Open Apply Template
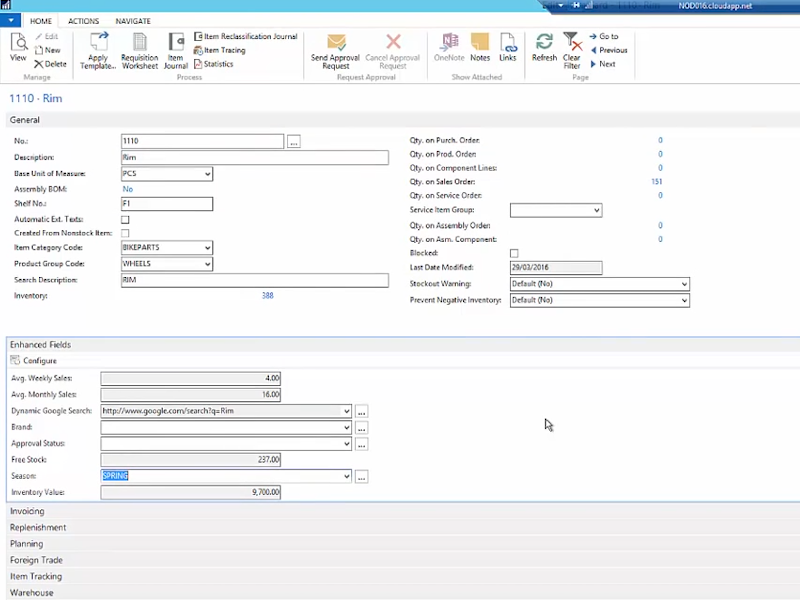This screenshot has height=600, width=800. click(x=98, y=51)
